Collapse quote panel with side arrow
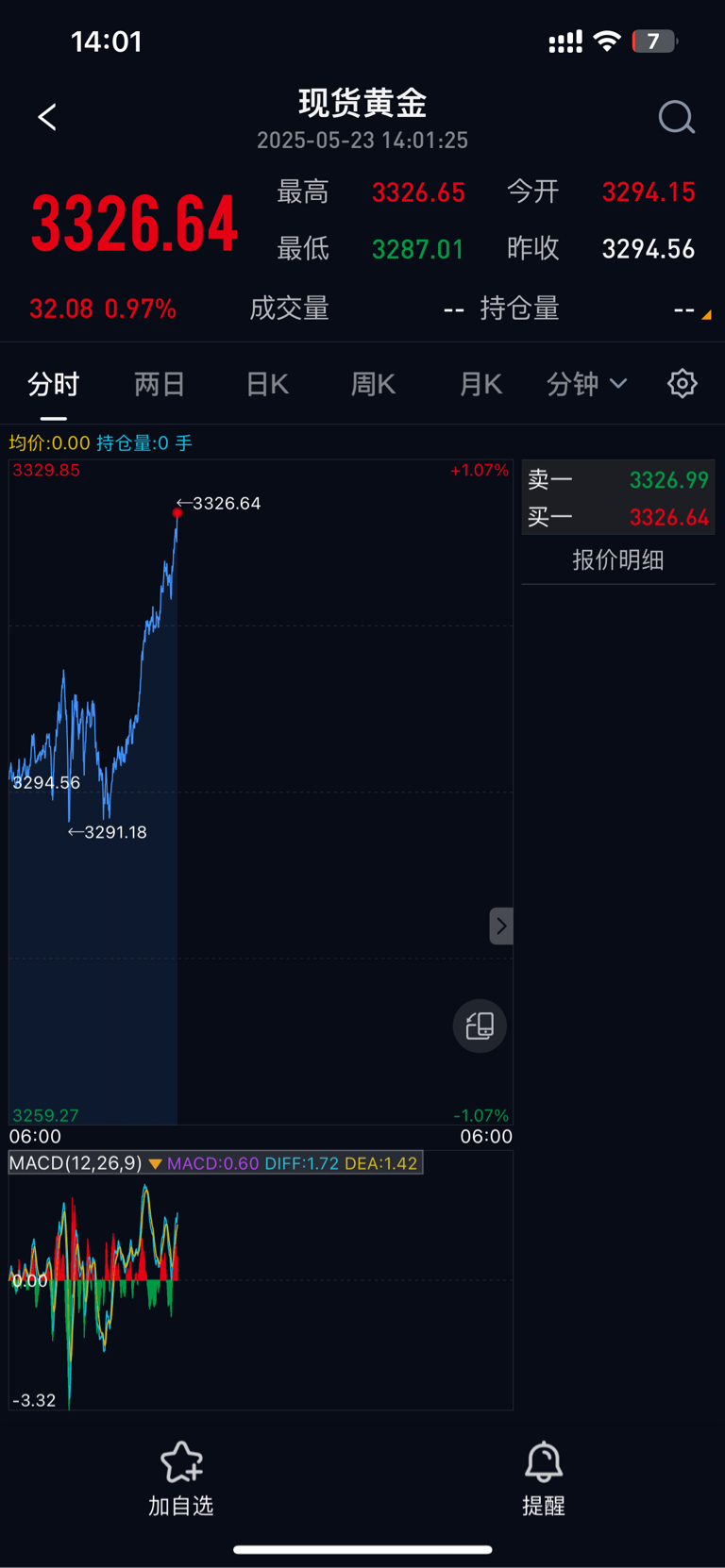Viewport: 725px width, 1568px height. 501,926
